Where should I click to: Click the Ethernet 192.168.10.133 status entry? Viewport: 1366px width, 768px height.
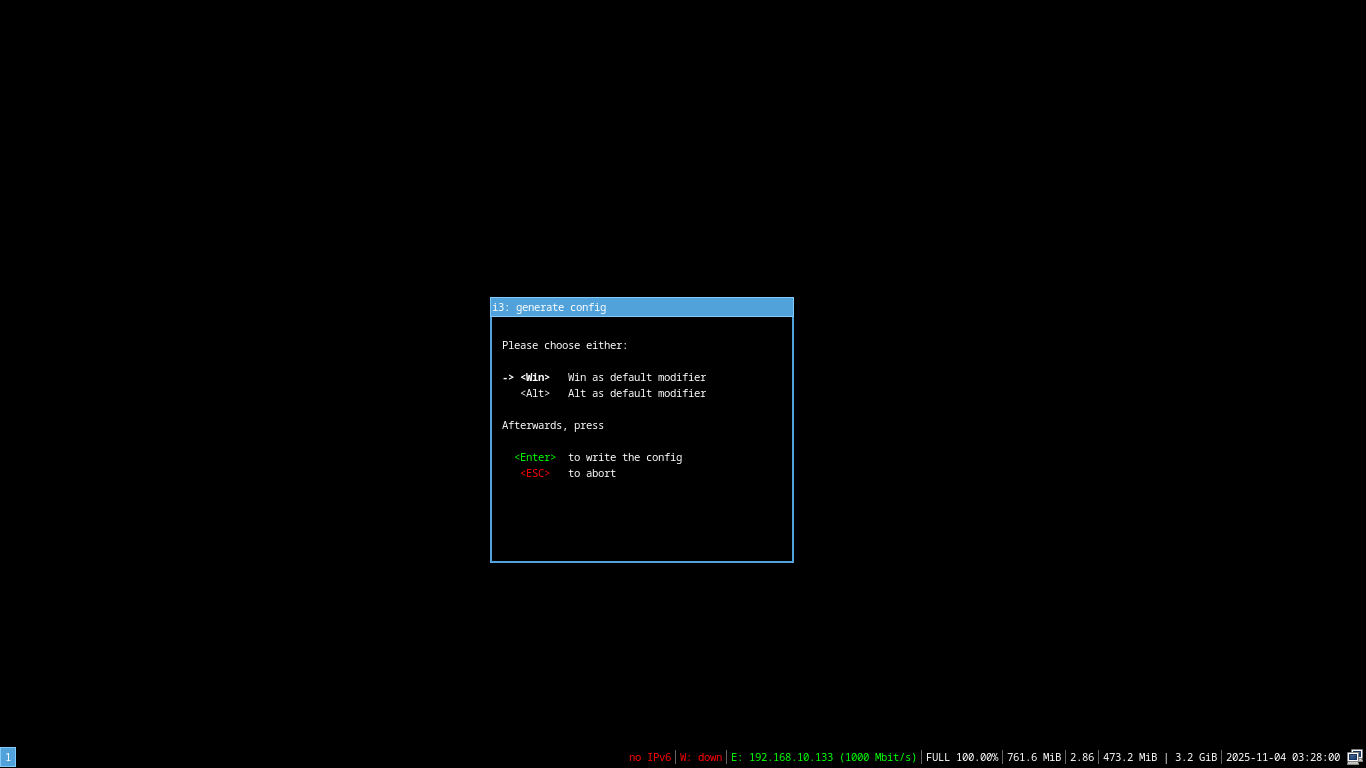(x=824, y=758)
